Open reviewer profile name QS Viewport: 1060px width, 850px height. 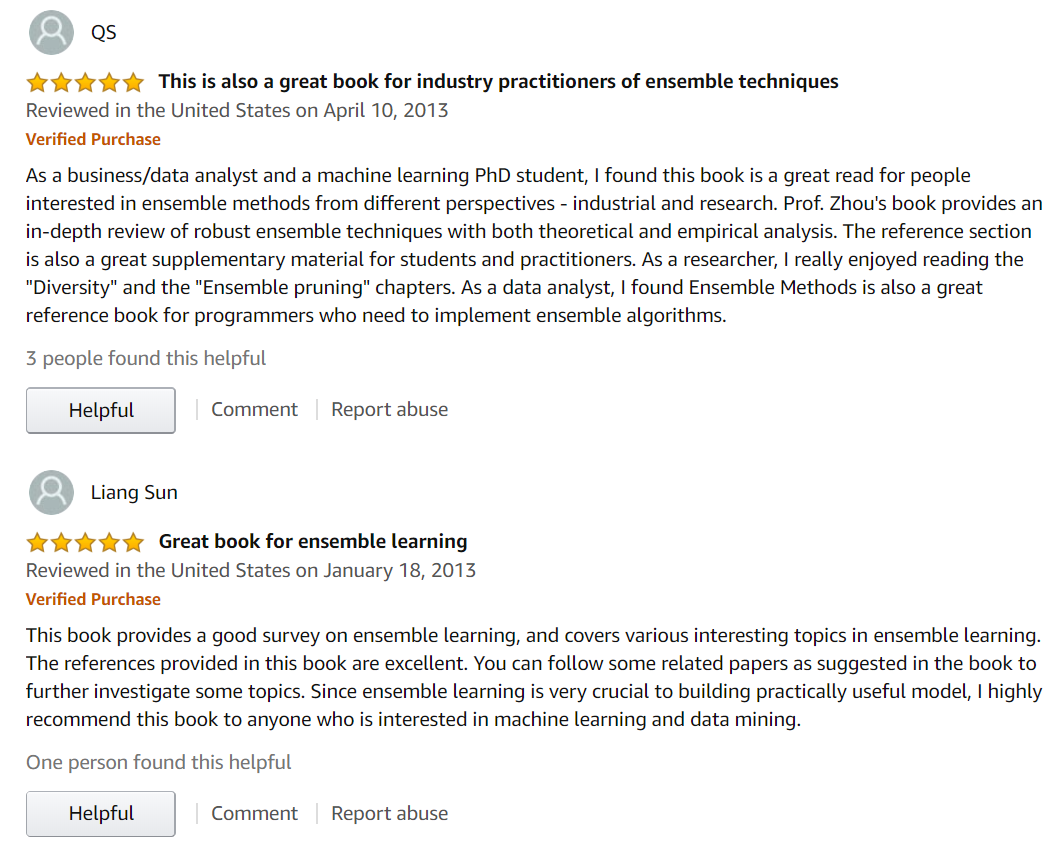(103, 32)
